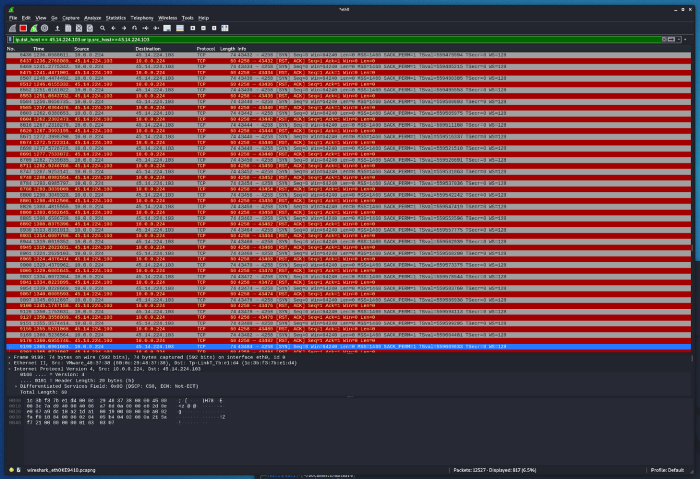The image size is (700, 479).
Task: Go forward in packet history arrow
Action: pyautogui.click(x=124, y=28)
